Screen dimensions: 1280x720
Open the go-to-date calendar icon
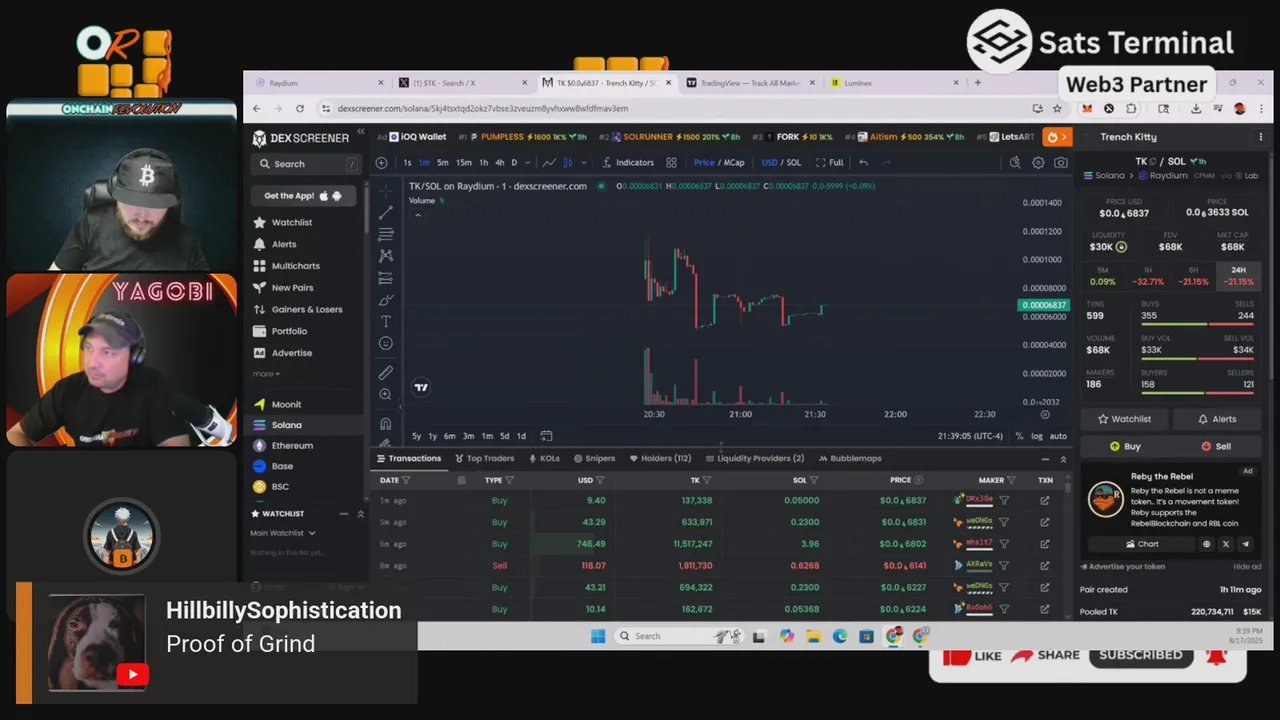[546, 436]
